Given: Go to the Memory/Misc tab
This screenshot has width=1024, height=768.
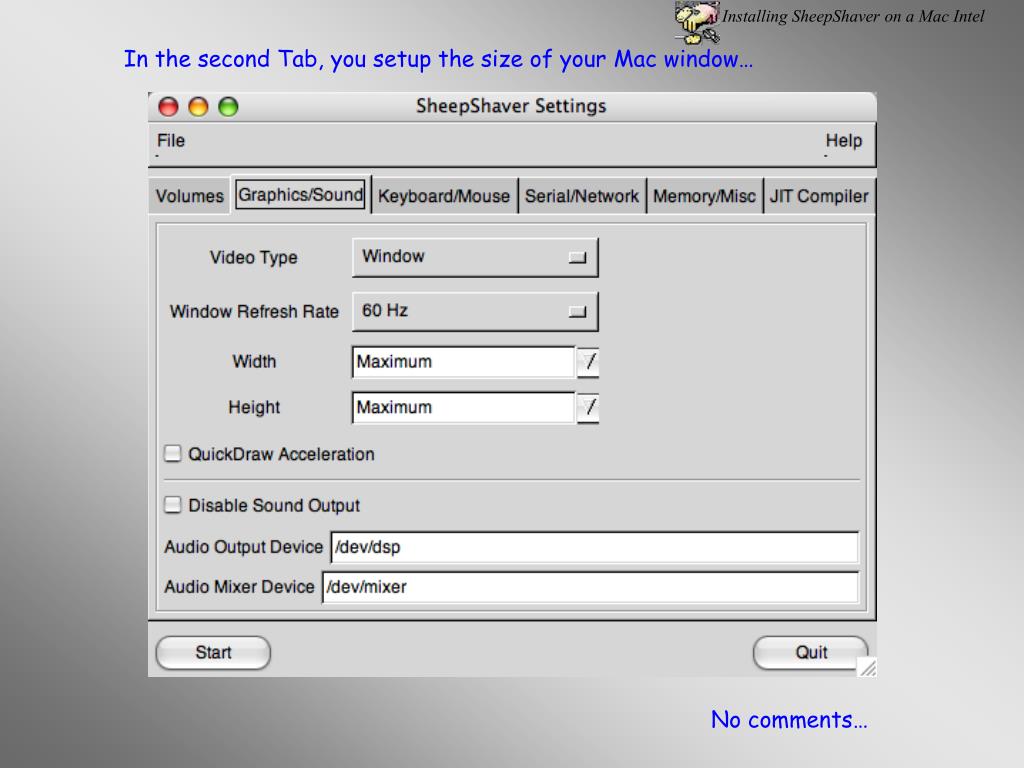Looking at the screenshot, I should 704,196.
